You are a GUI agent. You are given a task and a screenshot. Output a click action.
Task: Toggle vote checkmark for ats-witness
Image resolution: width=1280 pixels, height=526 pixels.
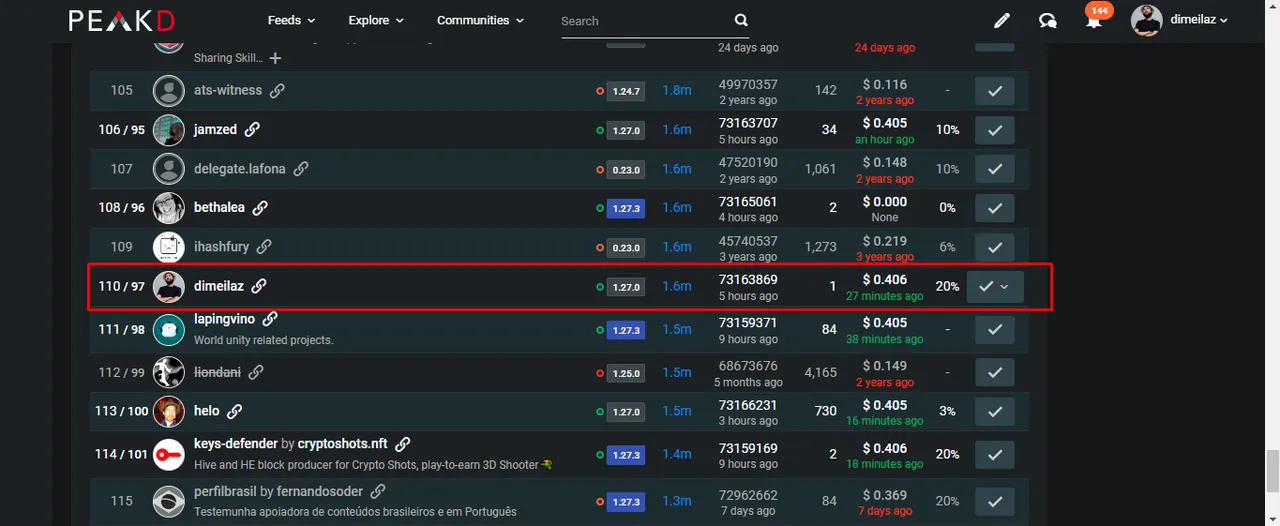[995, 91]
